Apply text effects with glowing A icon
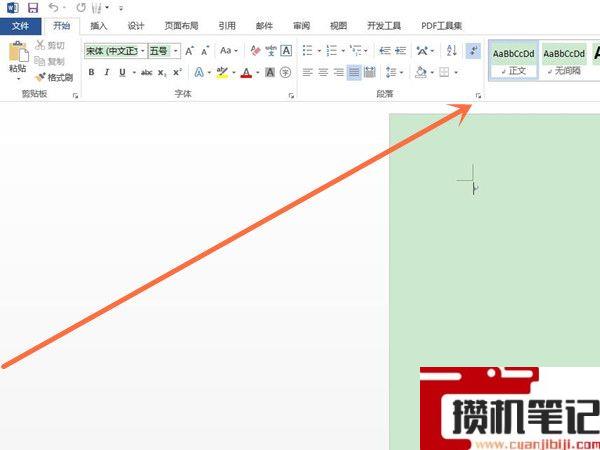The width and height of the screenshot is (600, 450). coord(199,72)
